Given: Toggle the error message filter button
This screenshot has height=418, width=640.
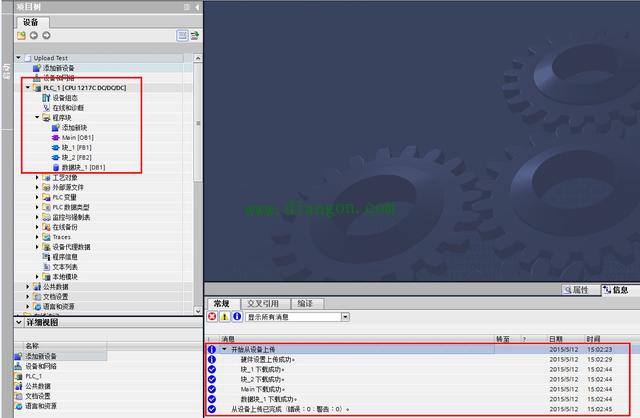Looking at the screenshot, I should coord(212,316).
